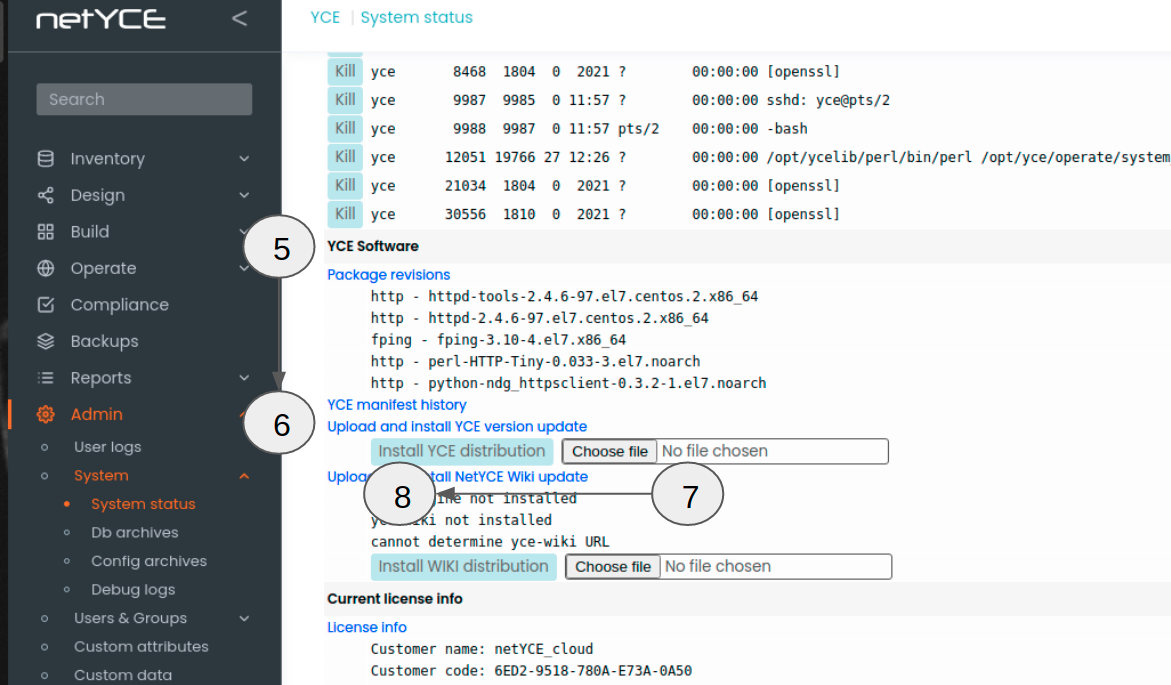Viewport: 1171px width, 685px height.
Task: Expand the Users & Groups chevron
Action: [x=244, y=619]
